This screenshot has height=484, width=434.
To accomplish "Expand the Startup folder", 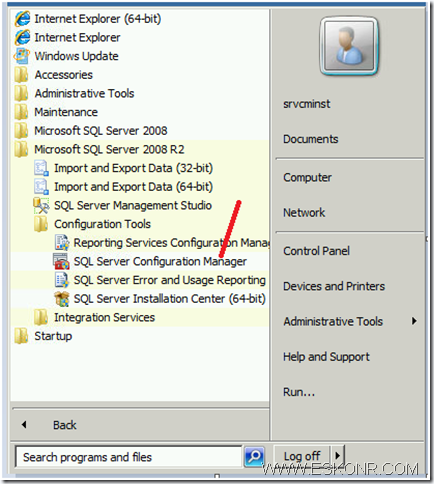I will point(53,336).
